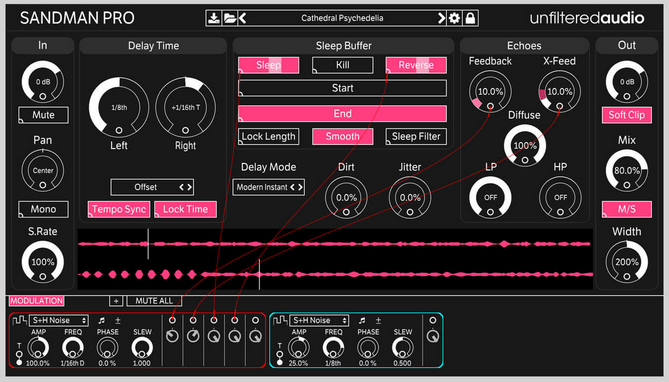This screenshot has height=382, width=669.
Task: Click modulation input jack below Dirt knob
Action: (346, 212)
